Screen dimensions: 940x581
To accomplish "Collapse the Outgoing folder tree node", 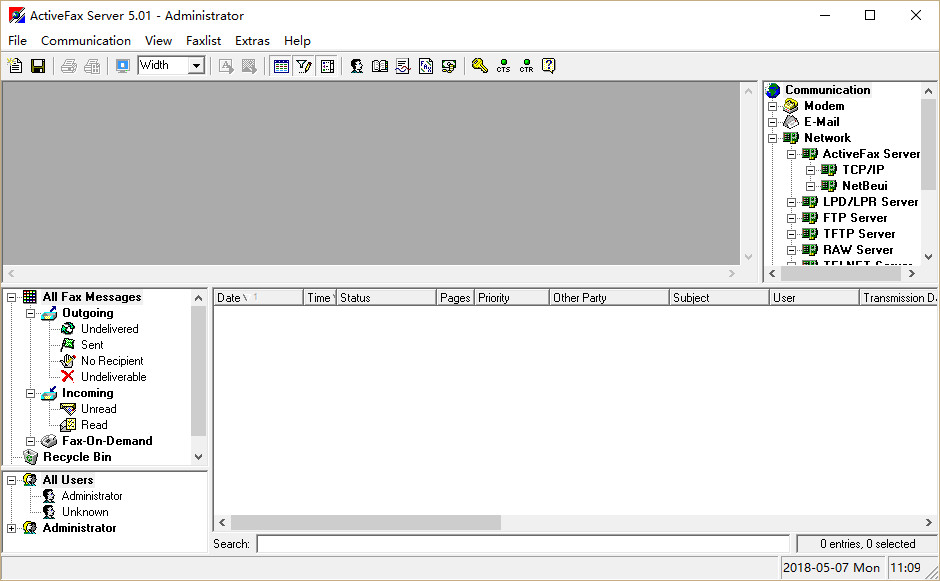I will point(31,314).
